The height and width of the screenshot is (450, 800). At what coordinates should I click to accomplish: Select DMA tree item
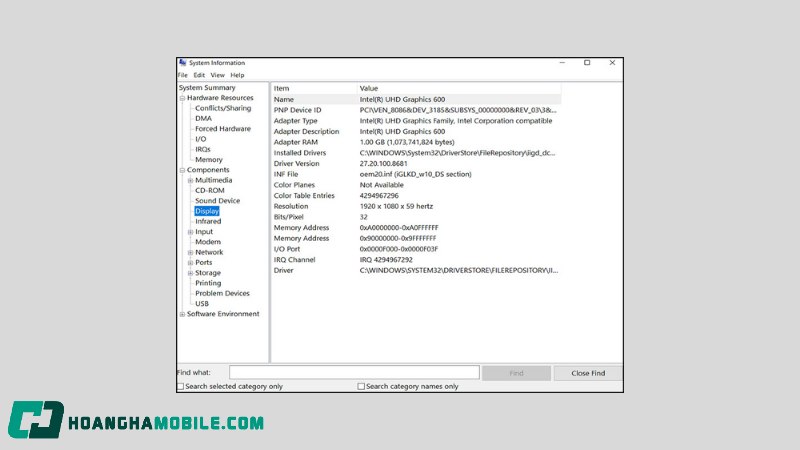203,118
